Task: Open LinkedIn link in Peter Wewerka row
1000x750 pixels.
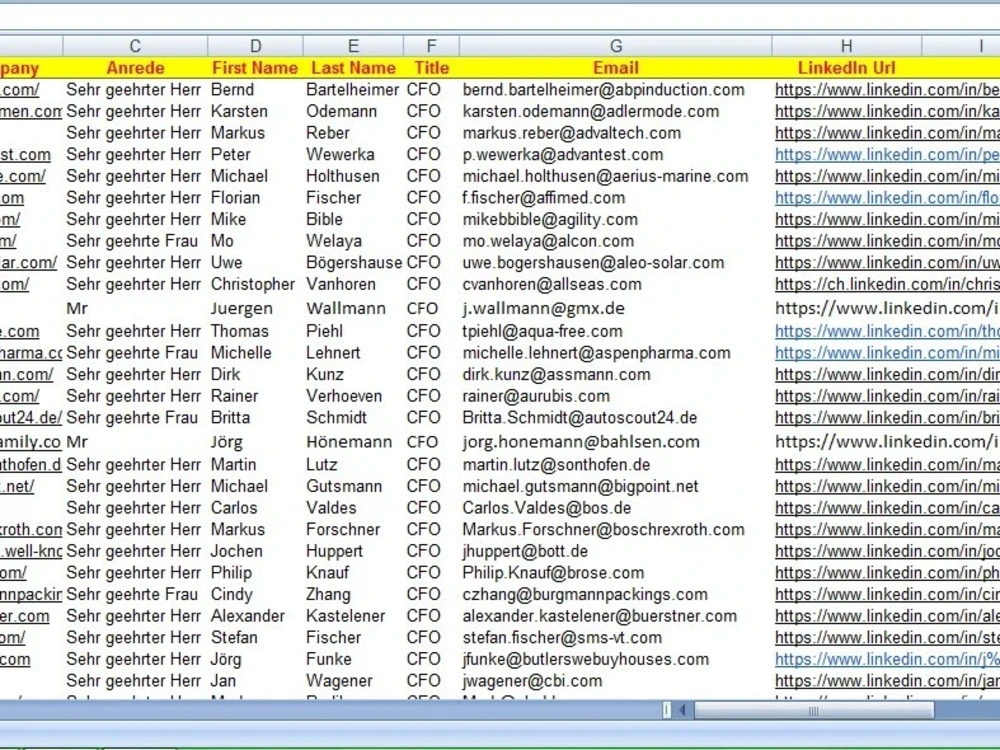Action: click(x=887, y=155)
